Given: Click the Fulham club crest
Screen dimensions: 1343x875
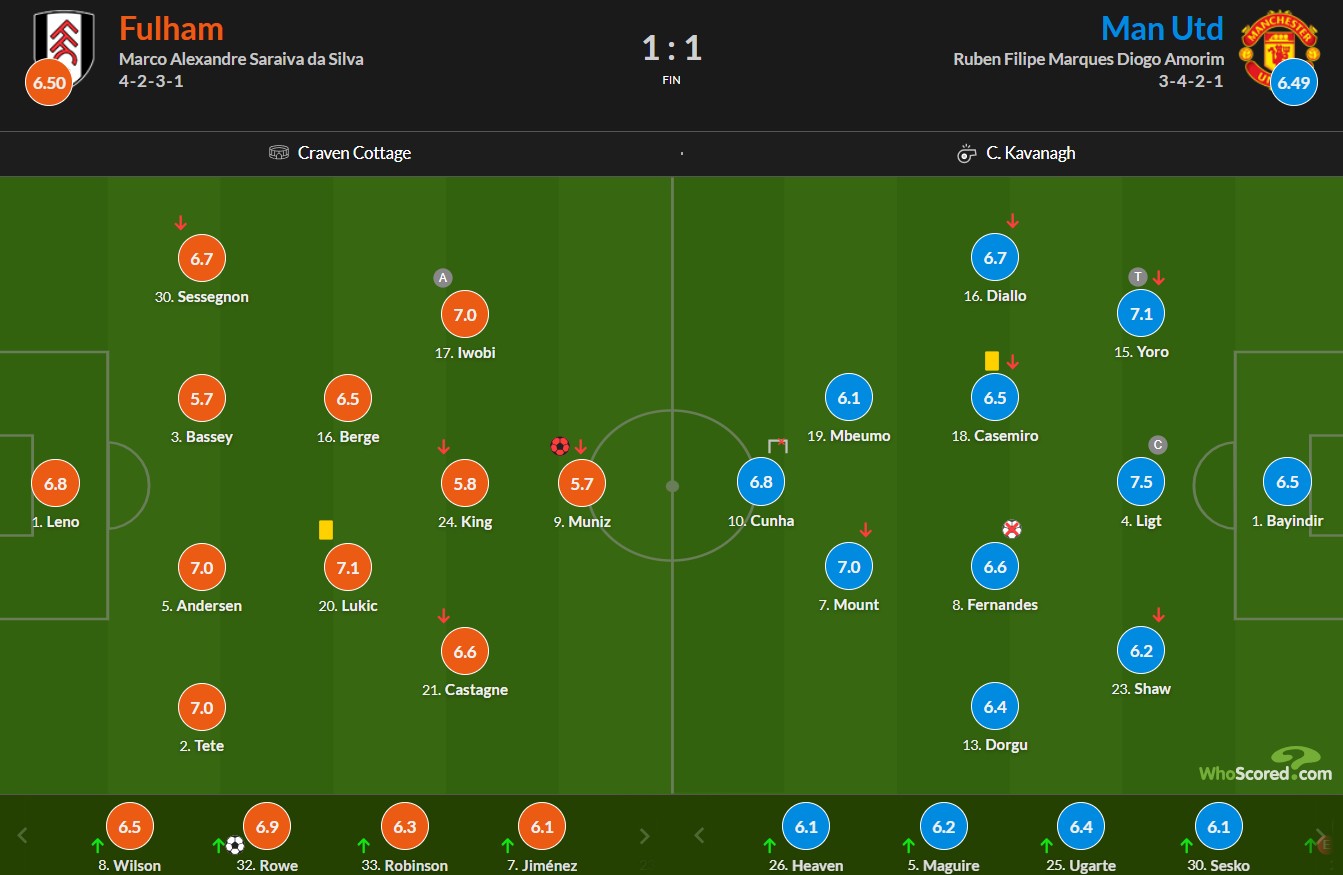Looking at the screenshot, I should pyautogui.click(x=64, y=45).
